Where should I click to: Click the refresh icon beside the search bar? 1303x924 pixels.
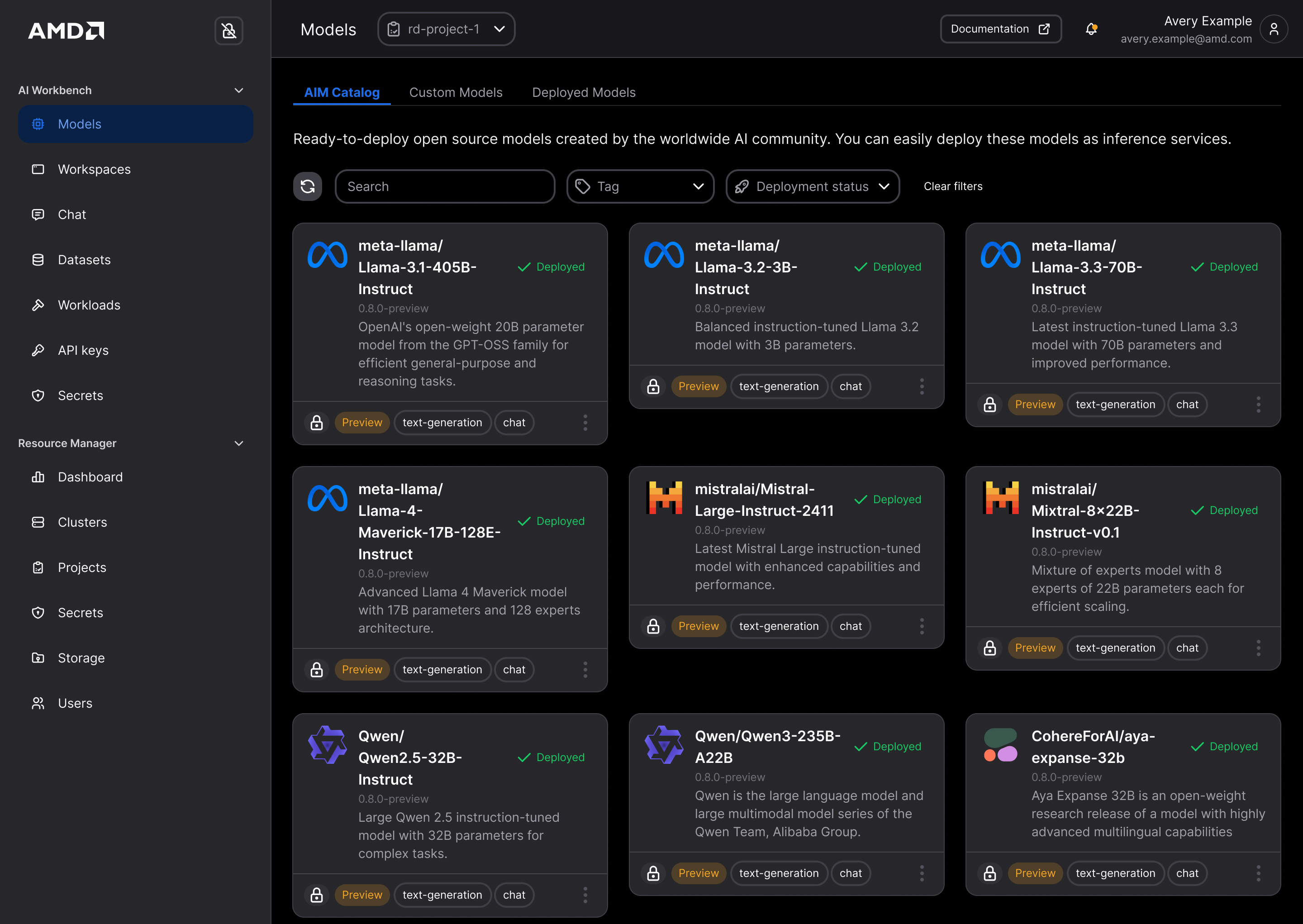307,186
